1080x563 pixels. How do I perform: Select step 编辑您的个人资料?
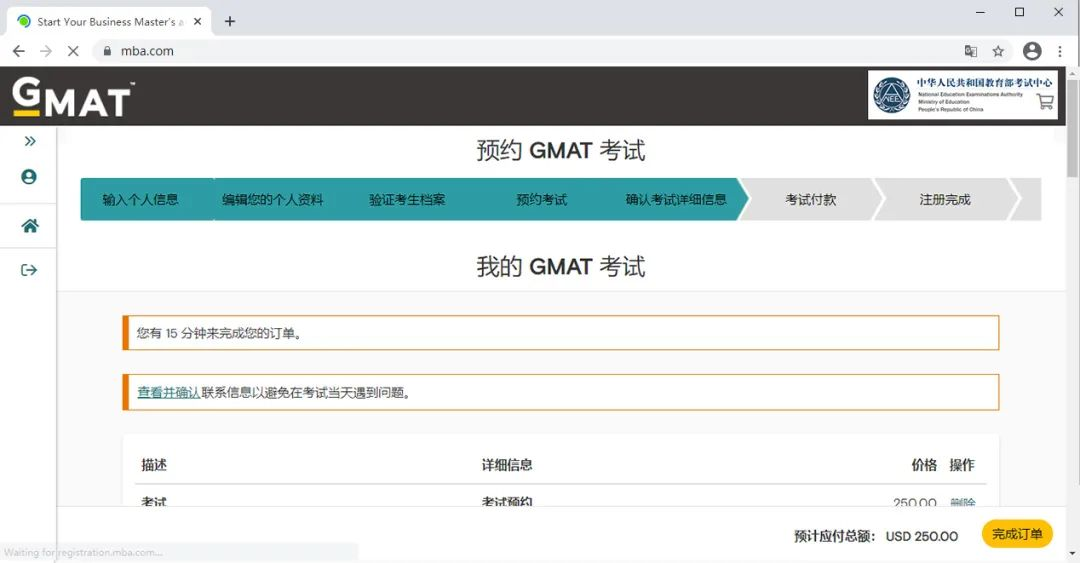tap(273, 200)
